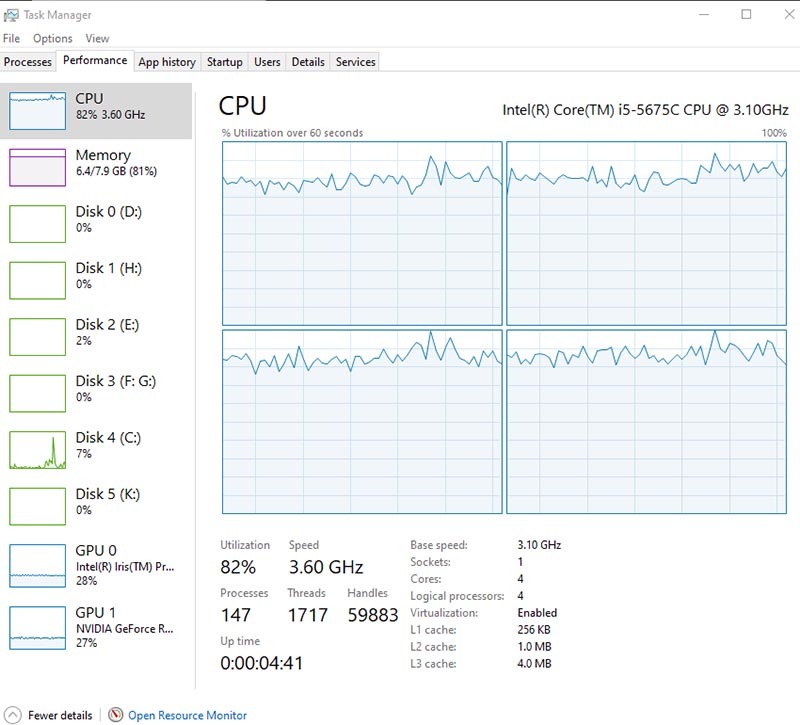This screenshot has width=800, height=725.
Task: Collapse view with Fewer details arrow
Action: (x=14, y=715)
